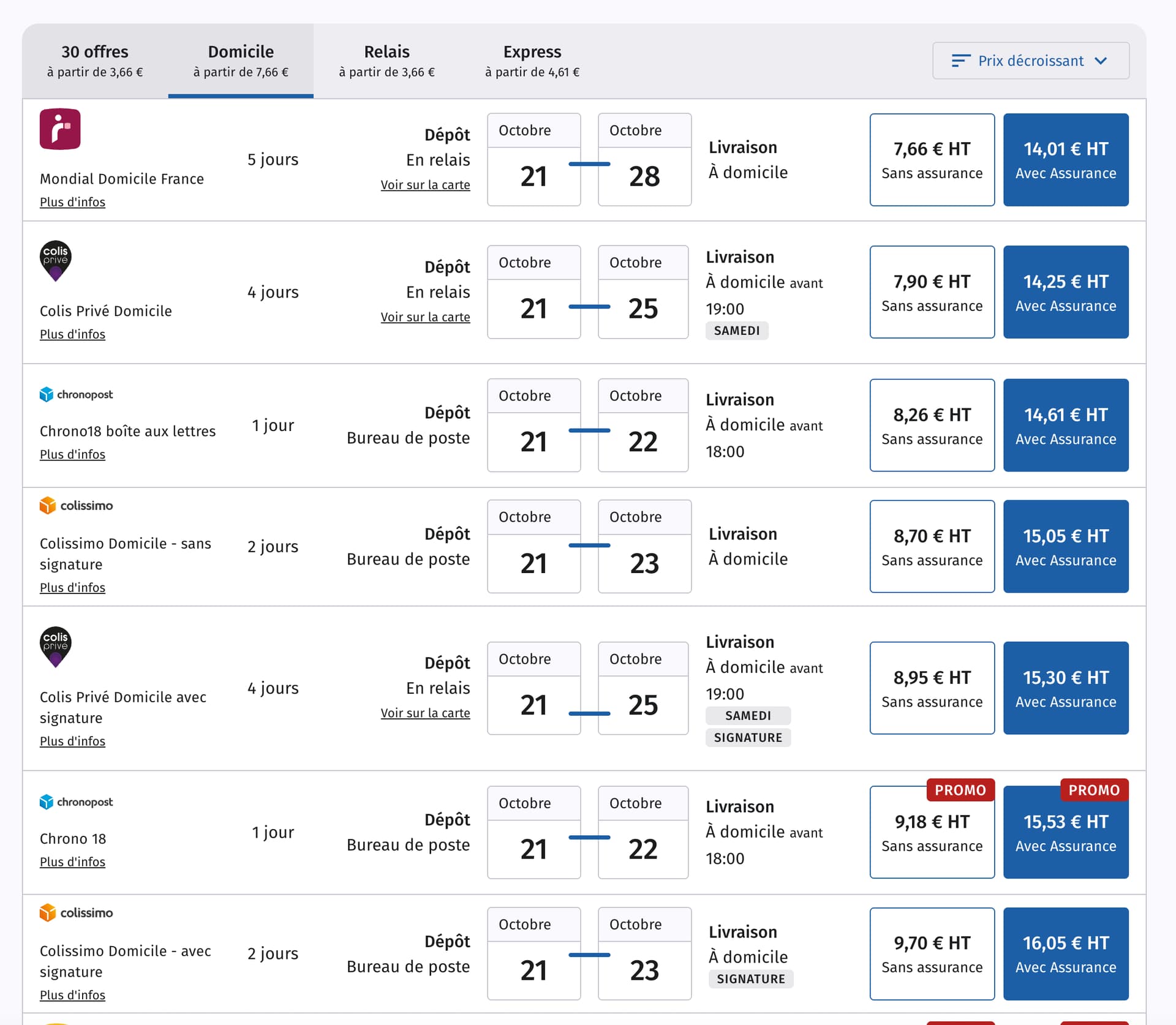Click the Colissimo logo on the avec signature offer
This screenshot has height=1025, width=1176.
(x=77, y=913)
